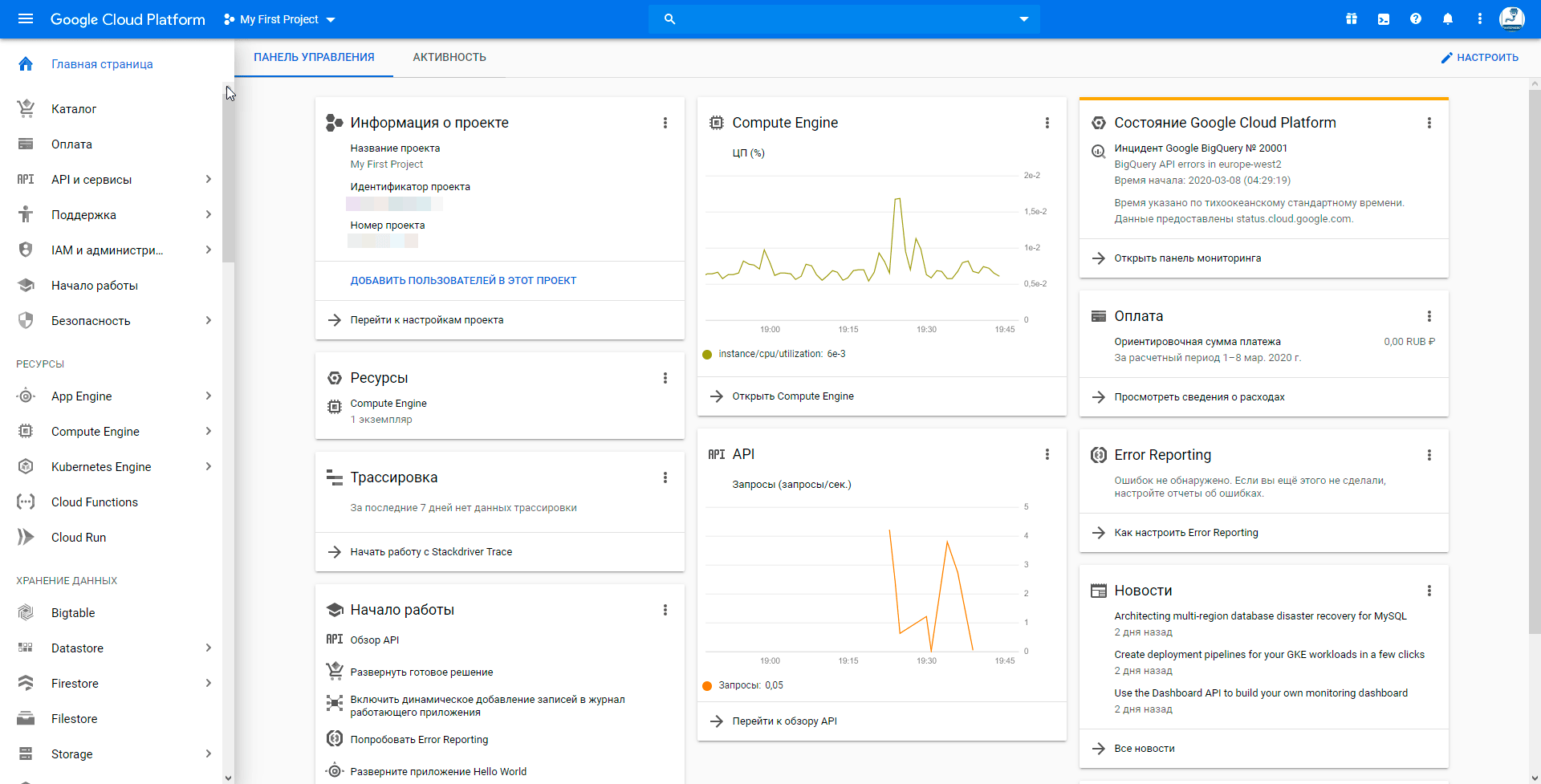
Task: Open the Открыть Compute Engine link
Action: tap(792, 396)
